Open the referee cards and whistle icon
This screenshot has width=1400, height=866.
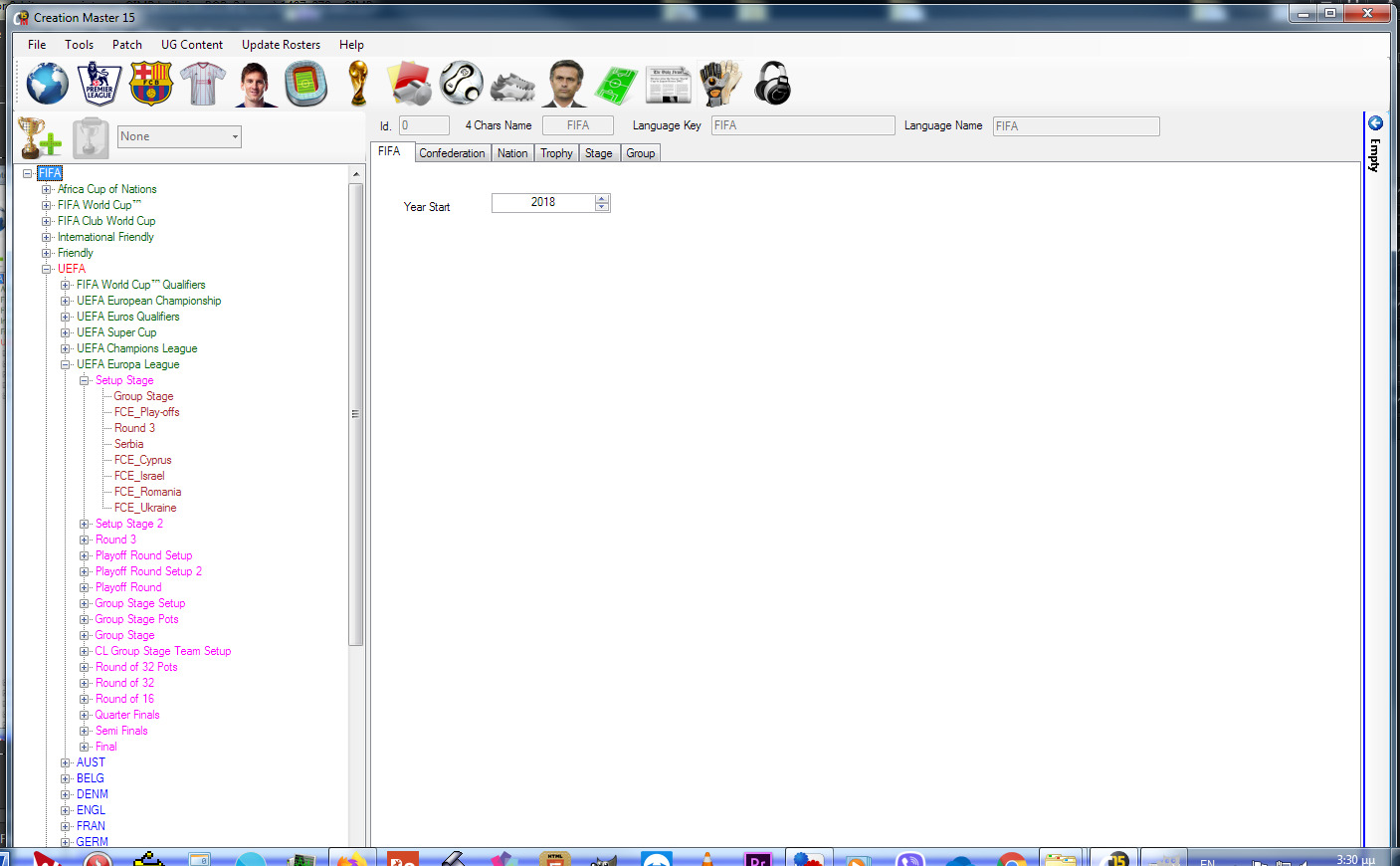click(x=410, y=84)
